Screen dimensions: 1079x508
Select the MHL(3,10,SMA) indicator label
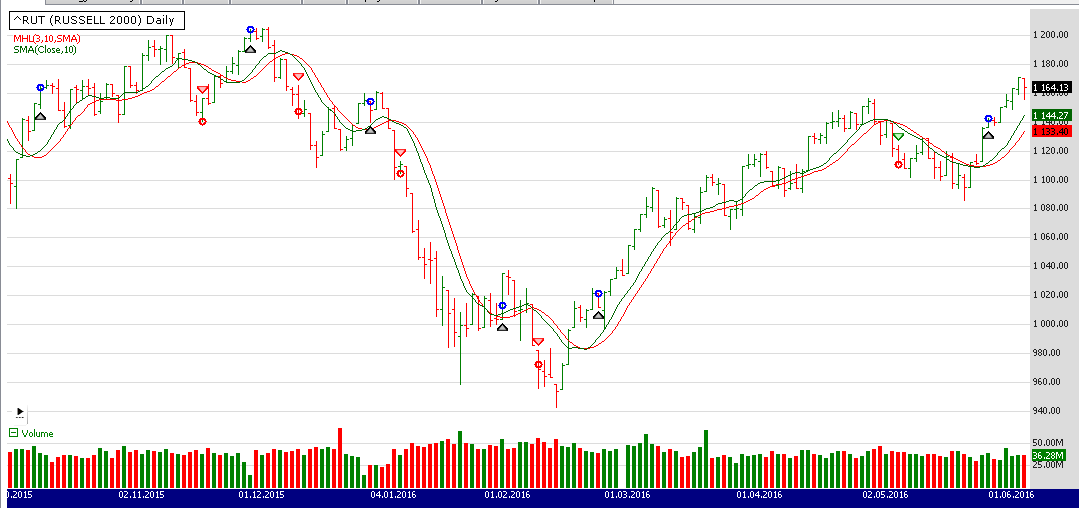pyautogui.click(x=46, y=38)
